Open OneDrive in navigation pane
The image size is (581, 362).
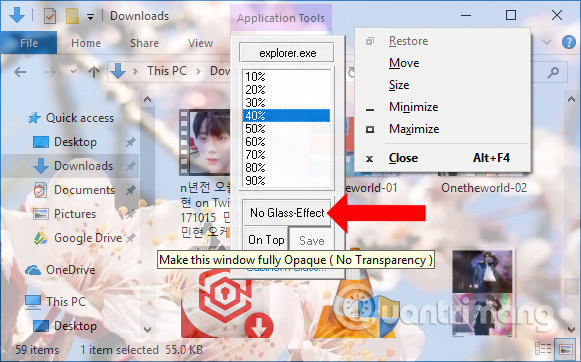click(x=60, y=270)
